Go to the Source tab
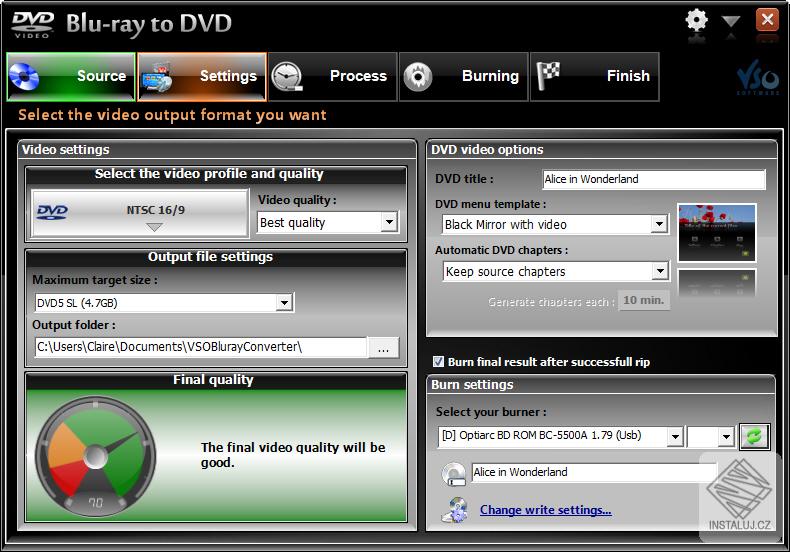Screen dimensions: 790x552 pos(71,77)
